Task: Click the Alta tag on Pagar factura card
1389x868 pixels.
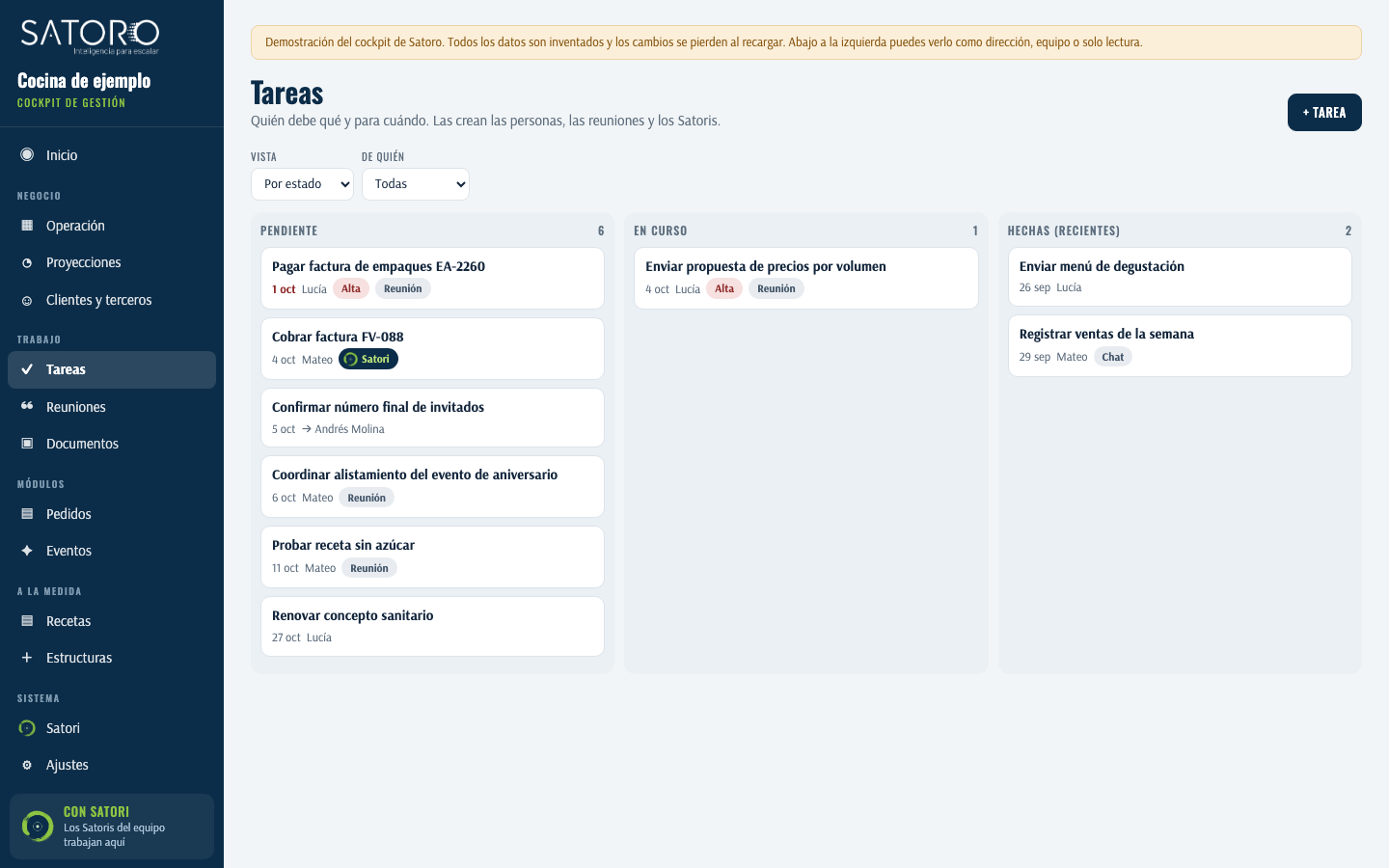Action: pyautogui.click(x=351, y=288)
